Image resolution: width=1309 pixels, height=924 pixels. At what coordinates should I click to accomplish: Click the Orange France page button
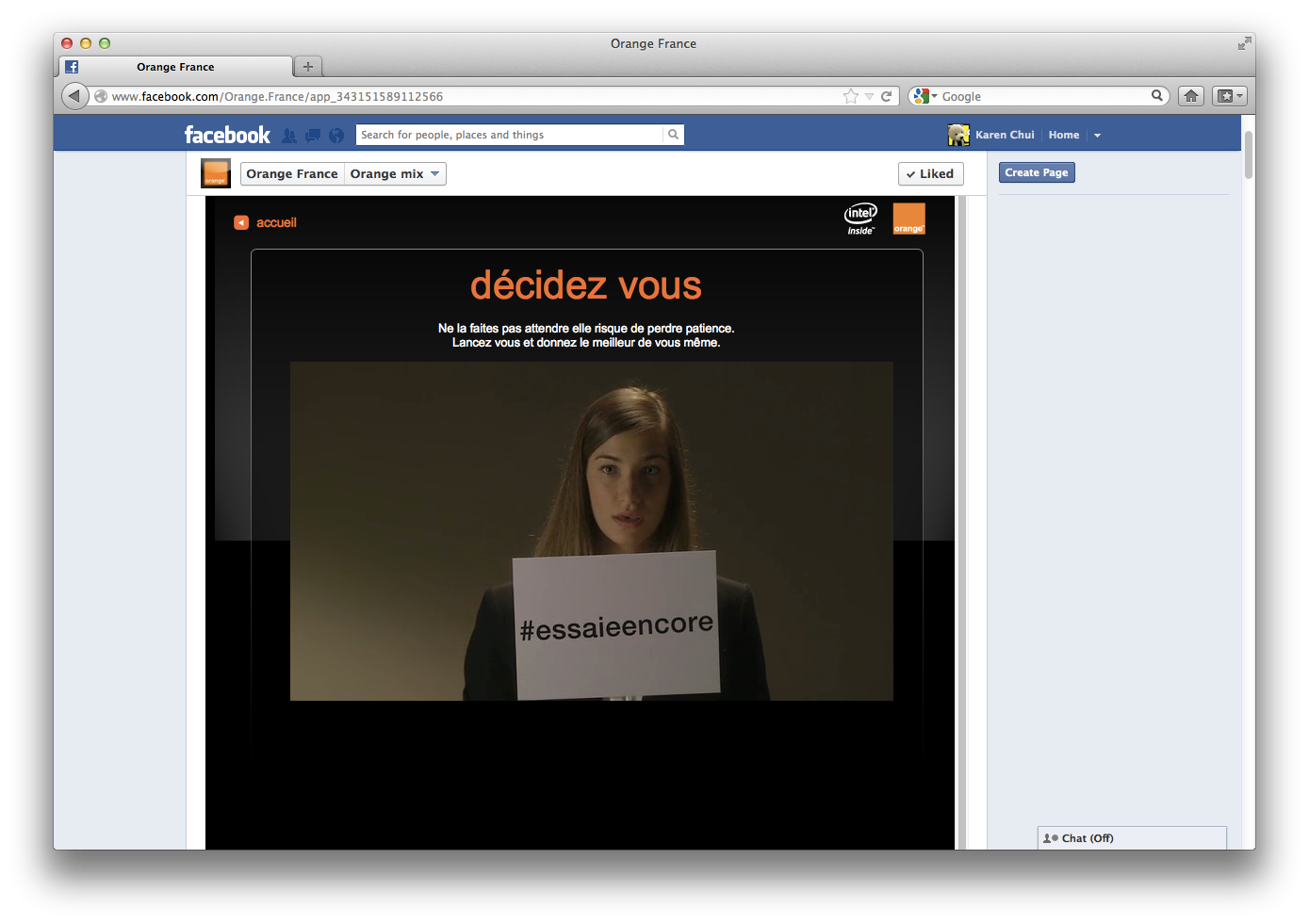292,173
